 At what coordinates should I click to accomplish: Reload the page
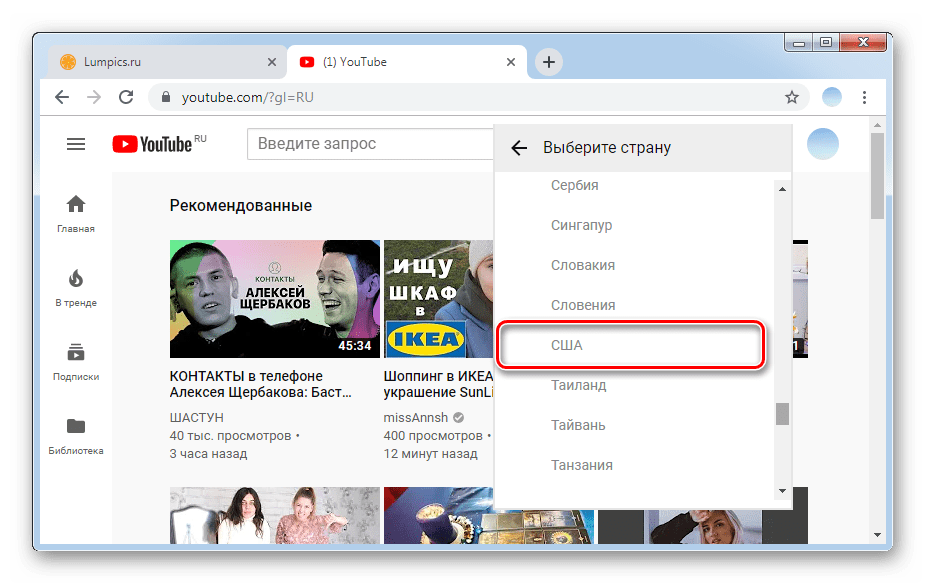pos(126,97)
